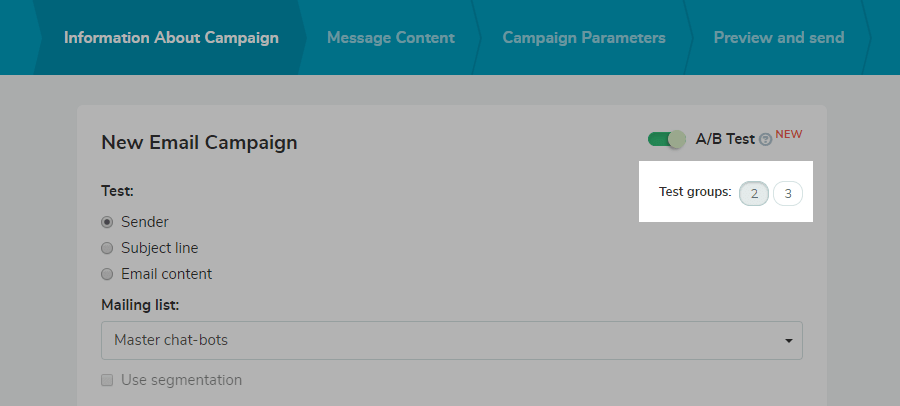Screen dimensions: 900x406
Task: Select the Sender radio button
Action: point(107,222)
